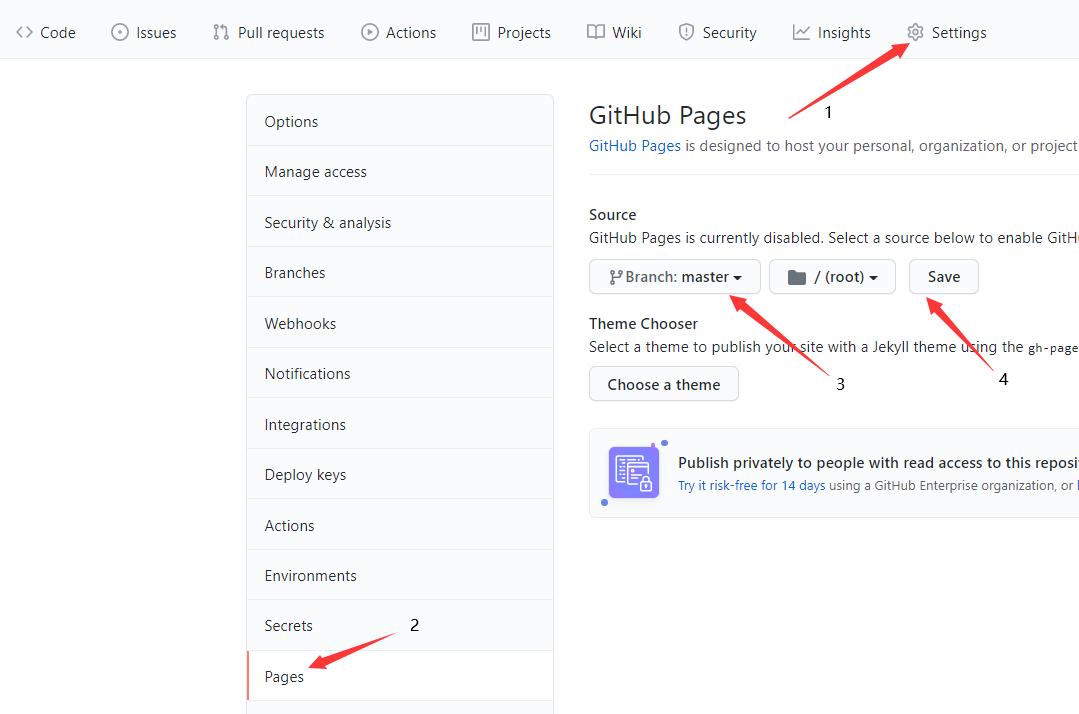
Task: Open the Settings tab label
Action: click(x=959, y=32)
